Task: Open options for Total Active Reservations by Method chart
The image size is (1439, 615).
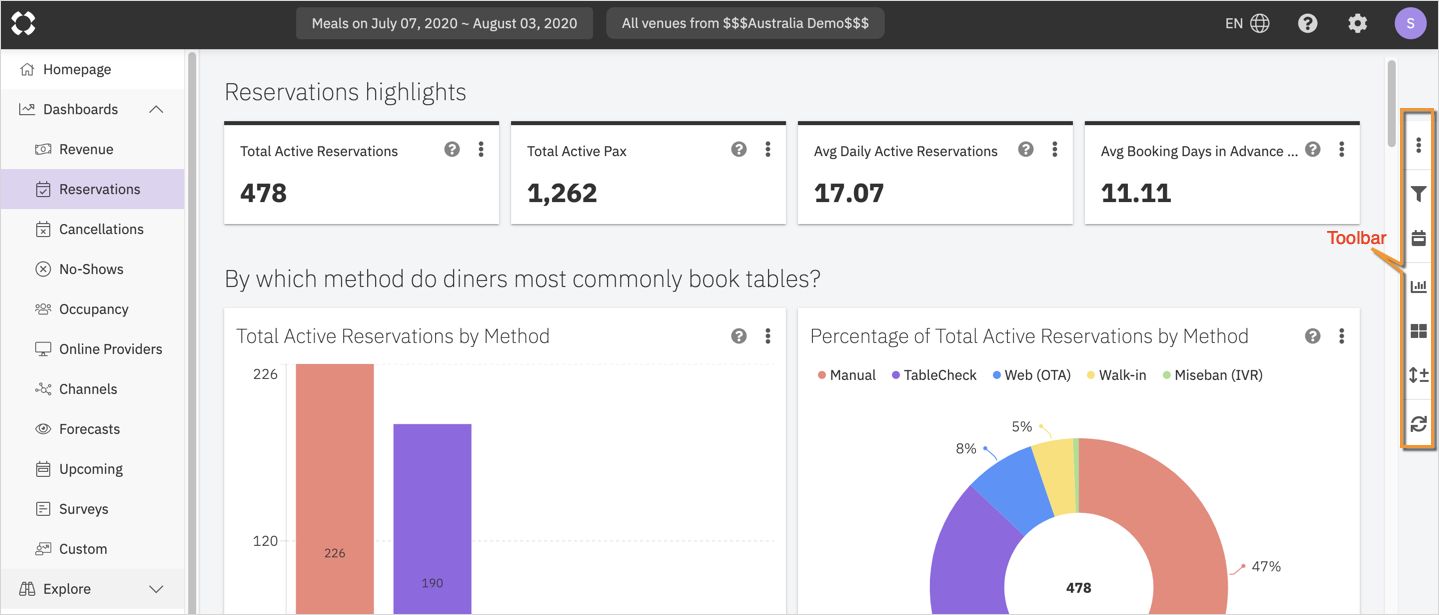Action: tap(768, 336)
